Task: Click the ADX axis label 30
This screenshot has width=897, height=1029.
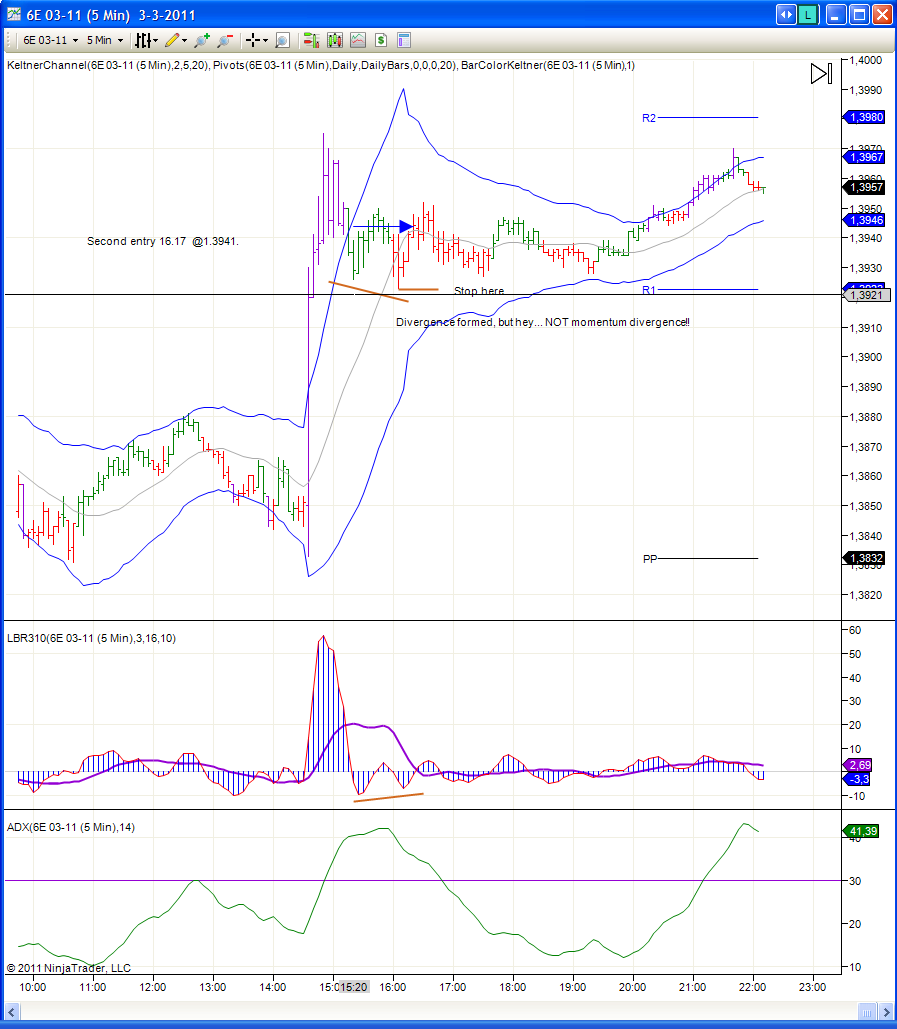Action: pyautogui.click(x=855, y=881)
